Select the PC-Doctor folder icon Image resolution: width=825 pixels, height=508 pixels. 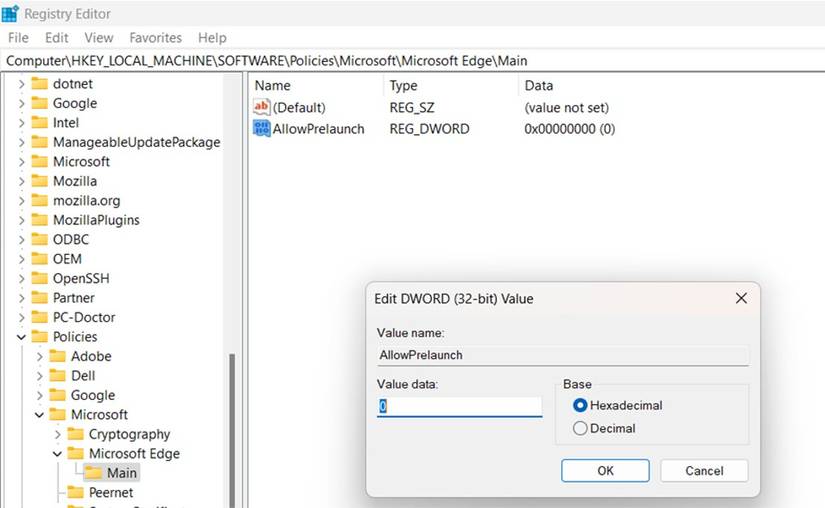39,318
